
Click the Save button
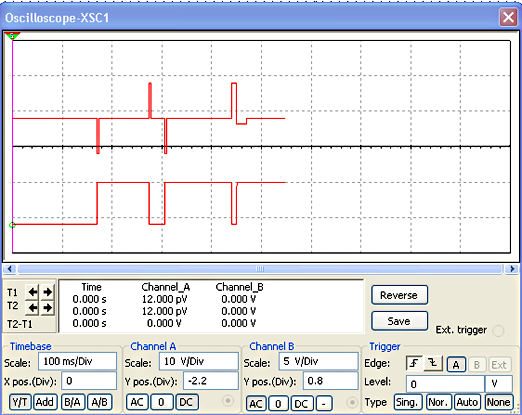tap(399, 321)
